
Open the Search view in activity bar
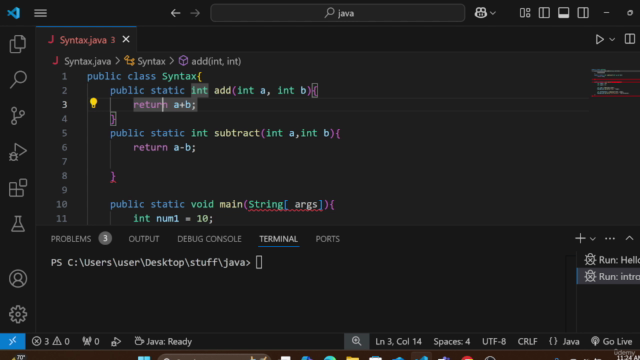coord(18,79)
